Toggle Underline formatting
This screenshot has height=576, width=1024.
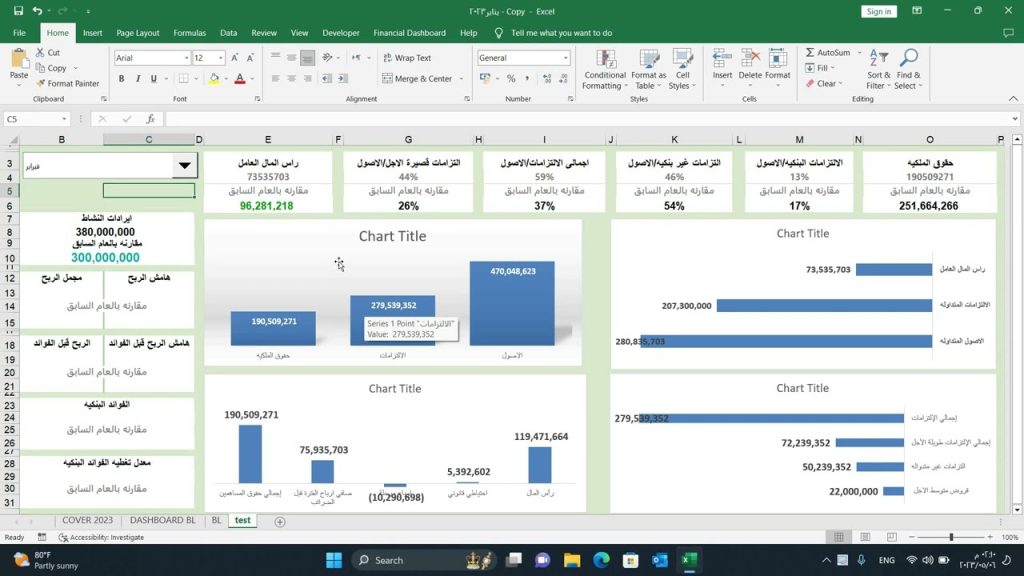[153, 78]
